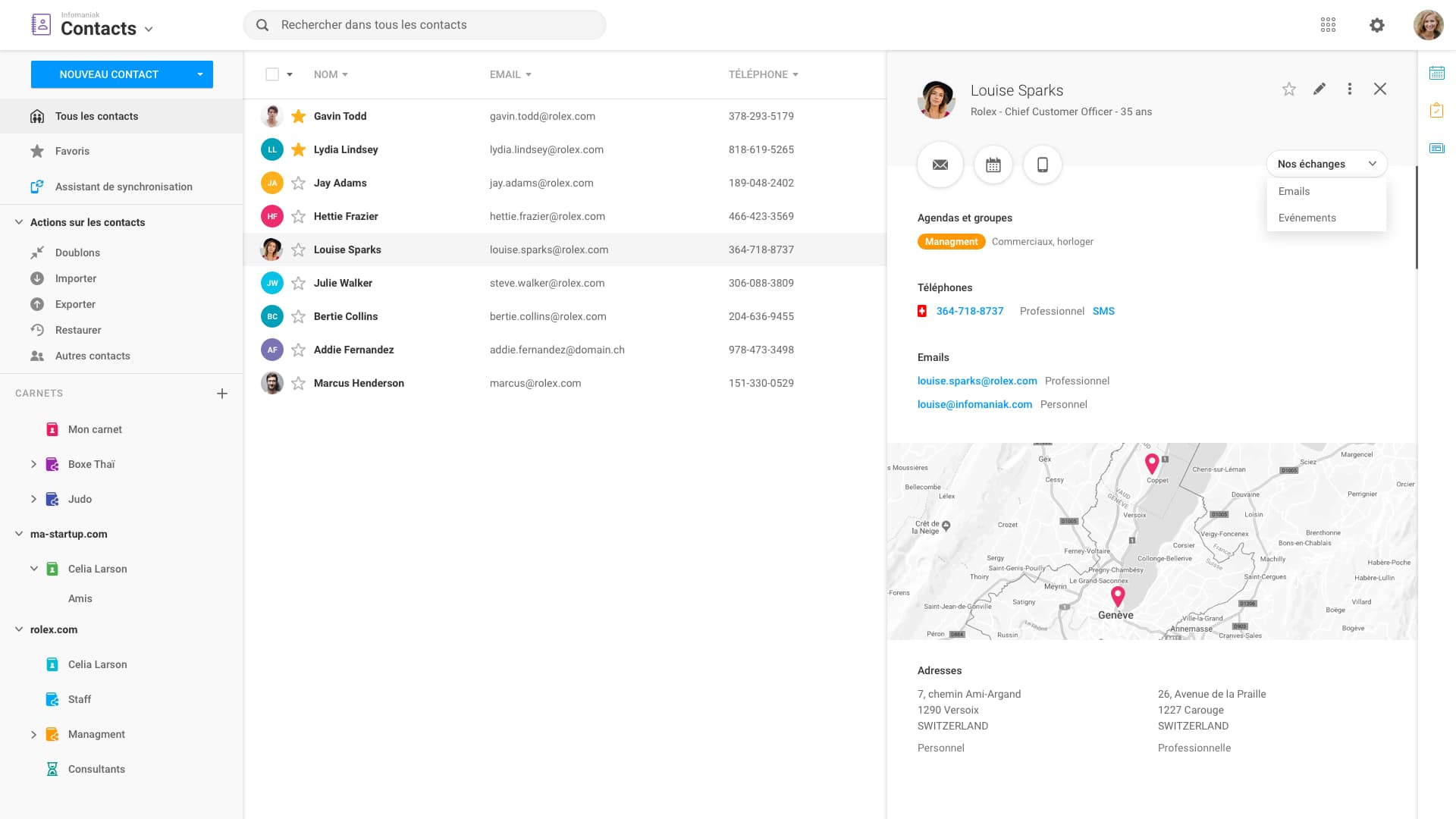Screen dimensions: 1456x819
Task: Open the settings gear icon
Action: [1376, 25]
